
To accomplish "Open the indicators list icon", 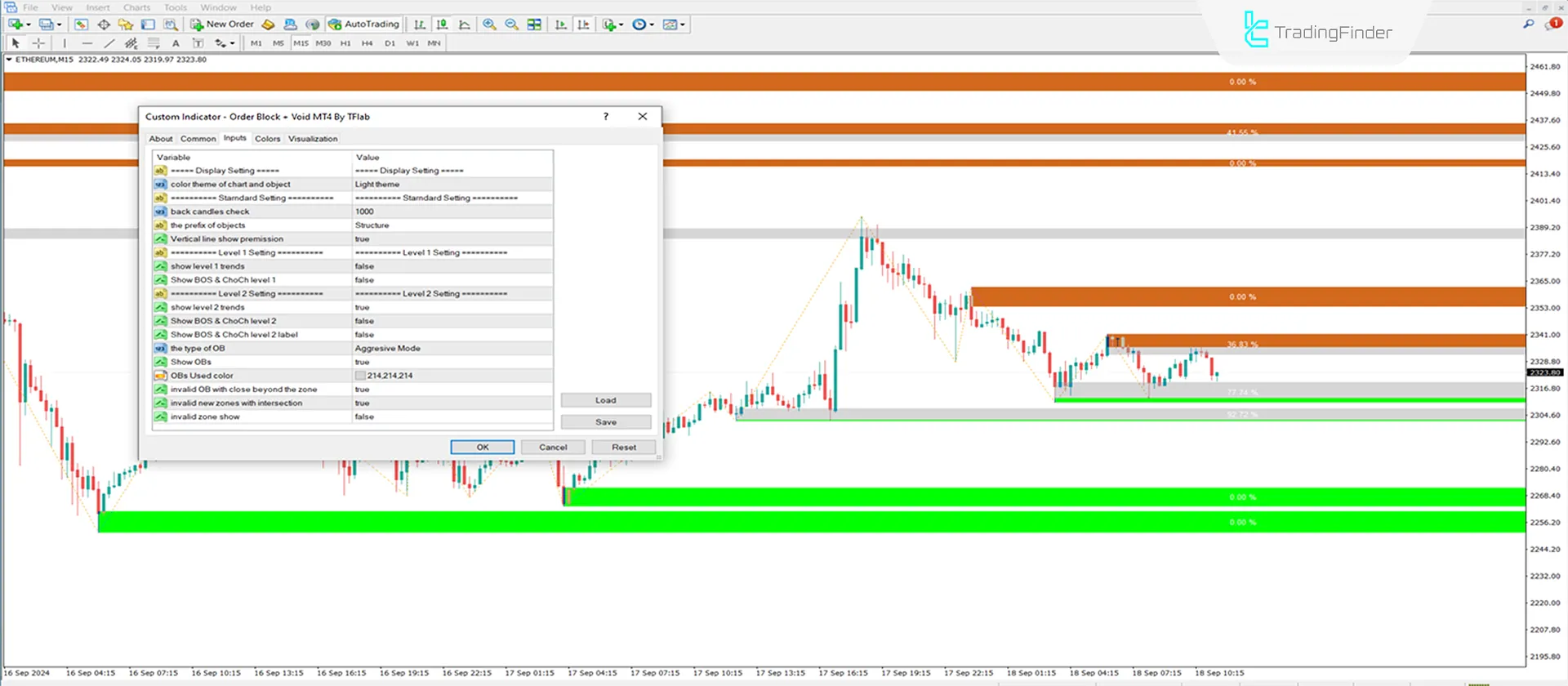I will click(609, 24).
